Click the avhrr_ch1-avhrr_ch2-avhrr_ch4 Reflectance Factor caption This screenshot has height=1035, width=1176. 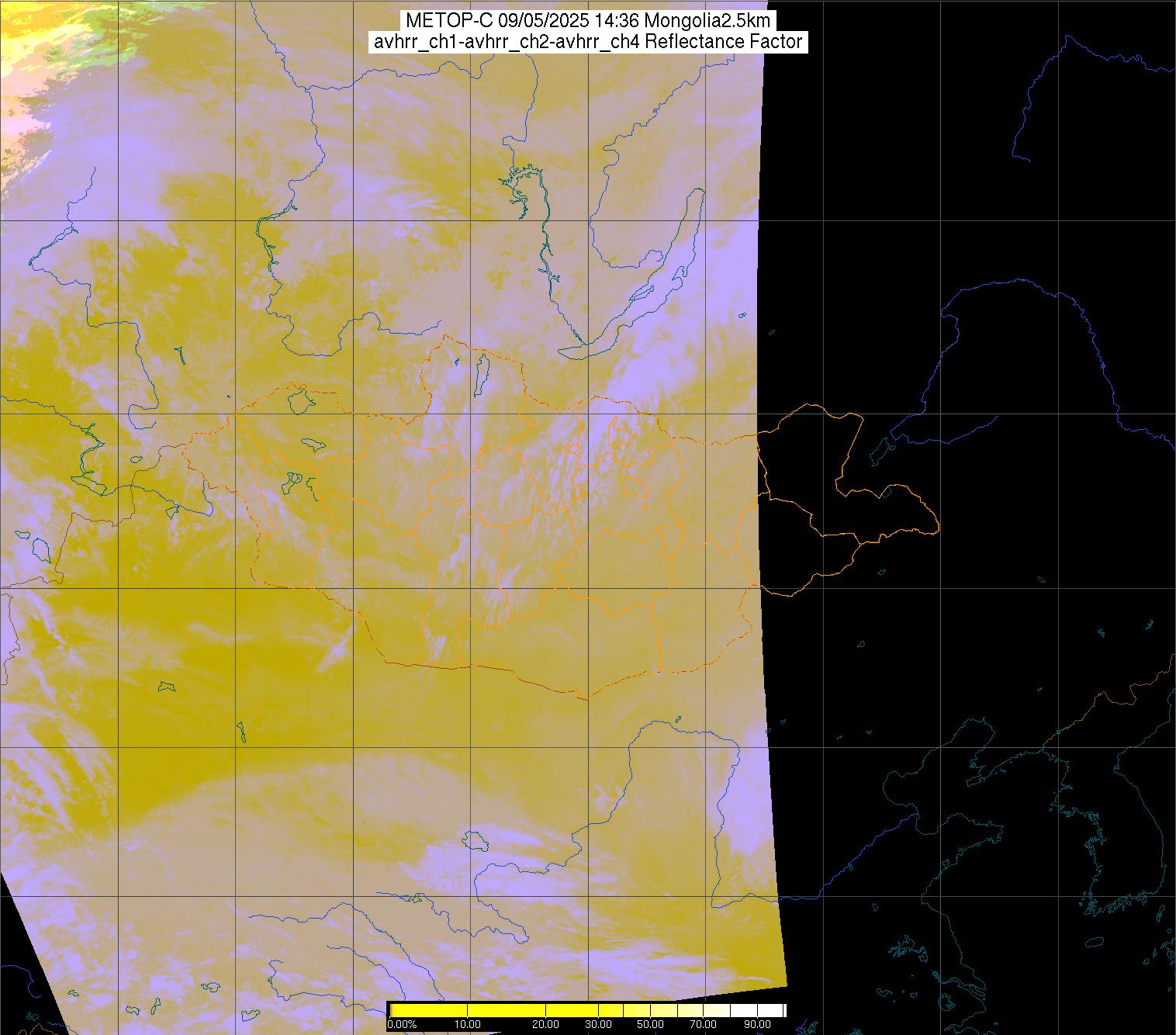(x=587, y=42)
